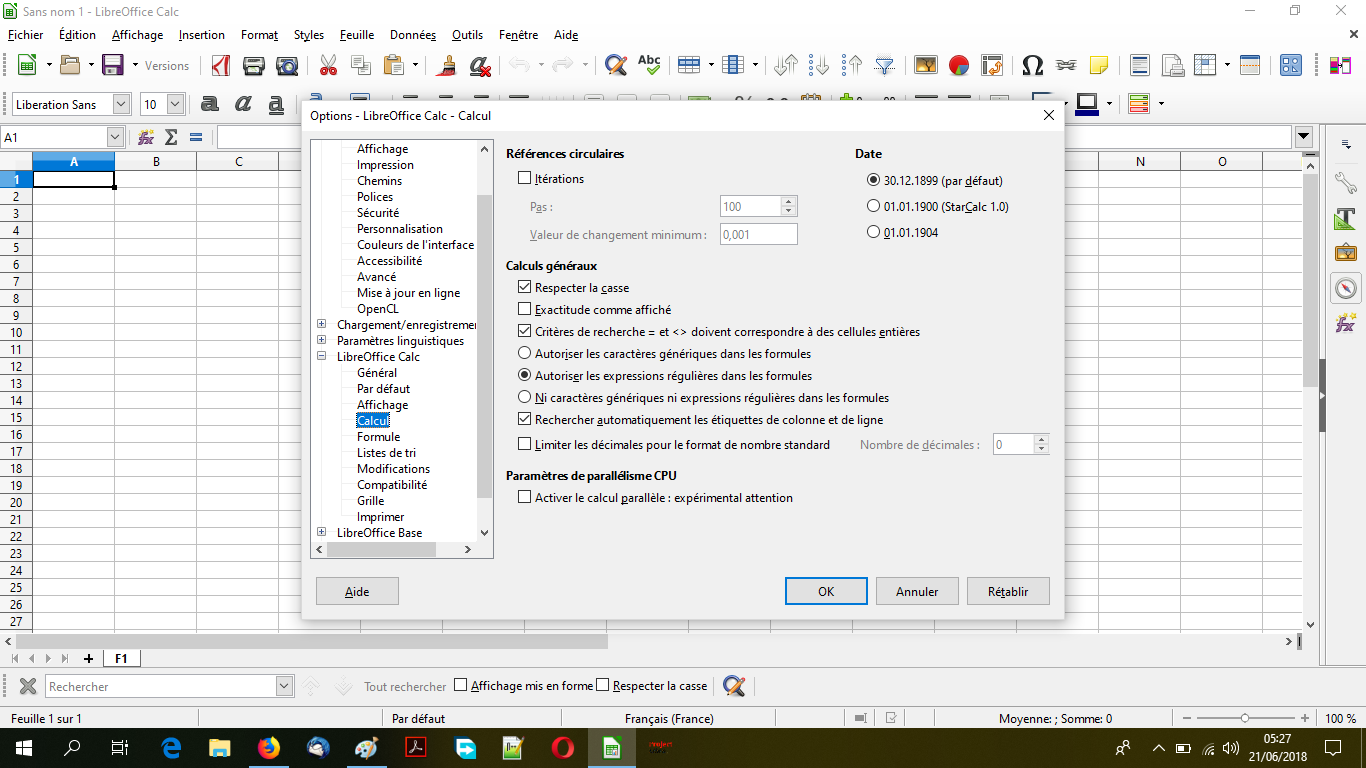Viewport: 1366px width, 768px height.
Task: Click OK in Options dialog
Action: pos(826,591)
